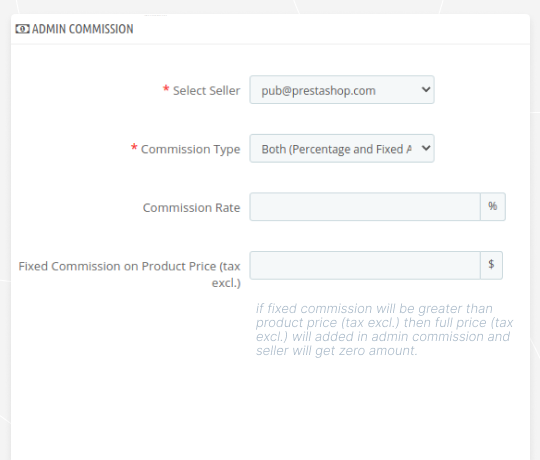This screenshot has height=460, width=540.
Task: Click the red asterisk next to Commission Type
Action: click(x=134, y=148)
